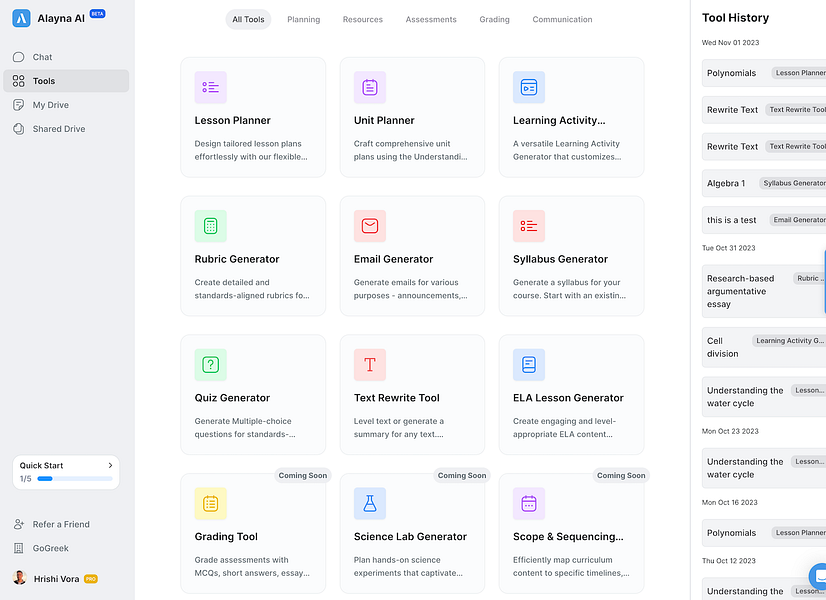Click the GoGreek building icon

click(x=18, y=548)
